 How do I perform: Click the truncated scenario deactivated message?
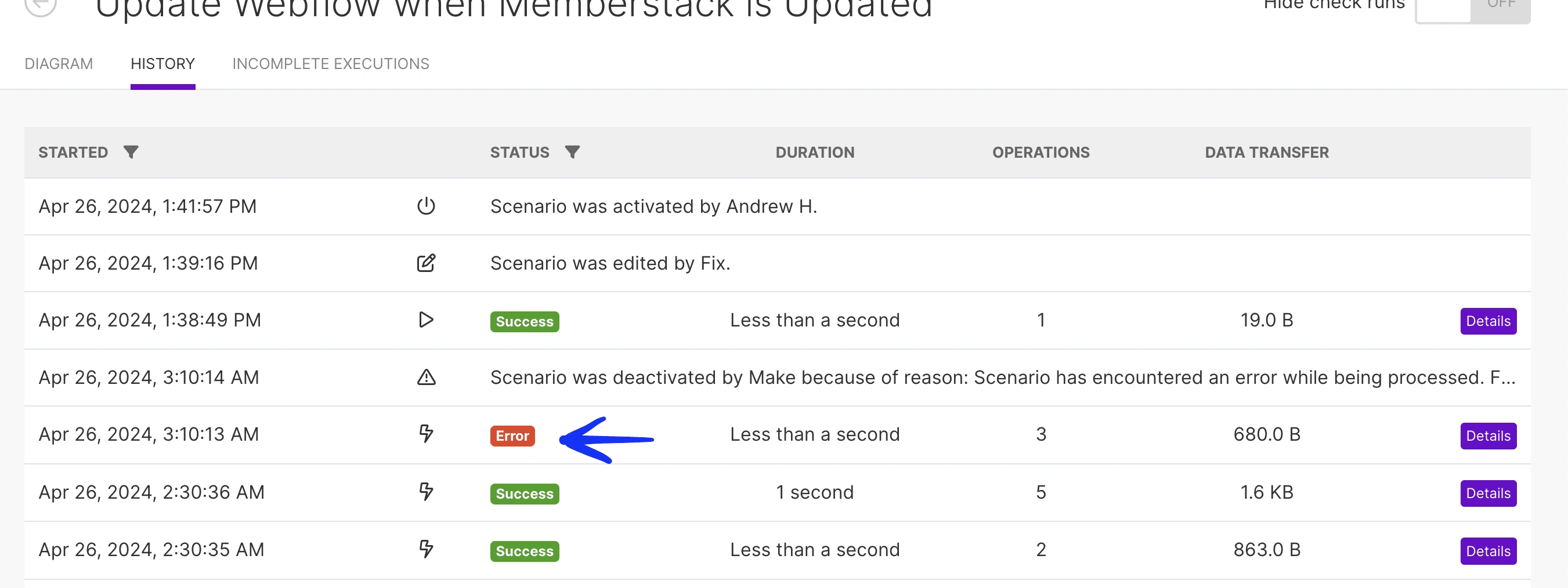(x=1002, y=378)
